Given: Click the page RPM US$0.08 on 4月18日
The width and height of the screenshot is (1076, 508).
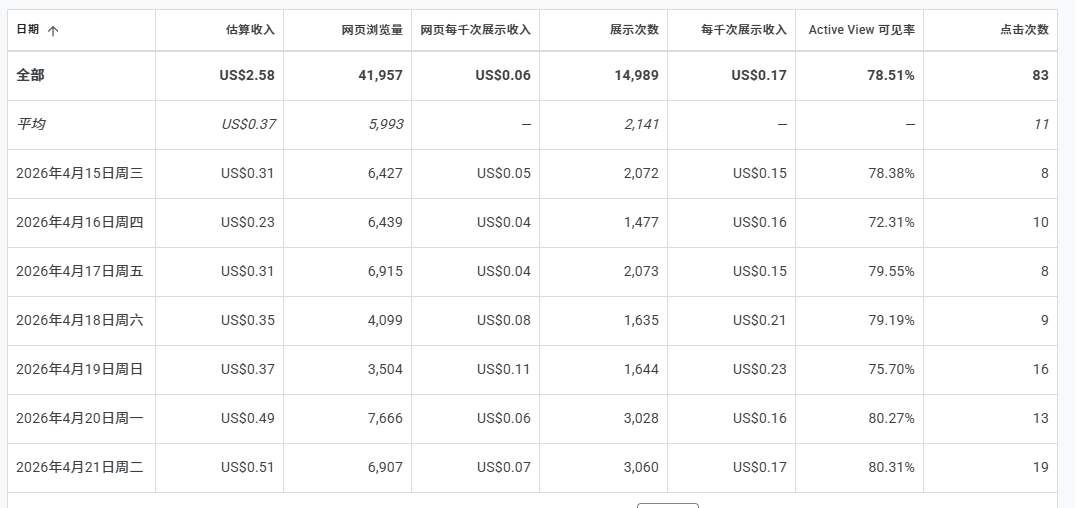Looking at the screenshot, I should (x=504, y=320).
